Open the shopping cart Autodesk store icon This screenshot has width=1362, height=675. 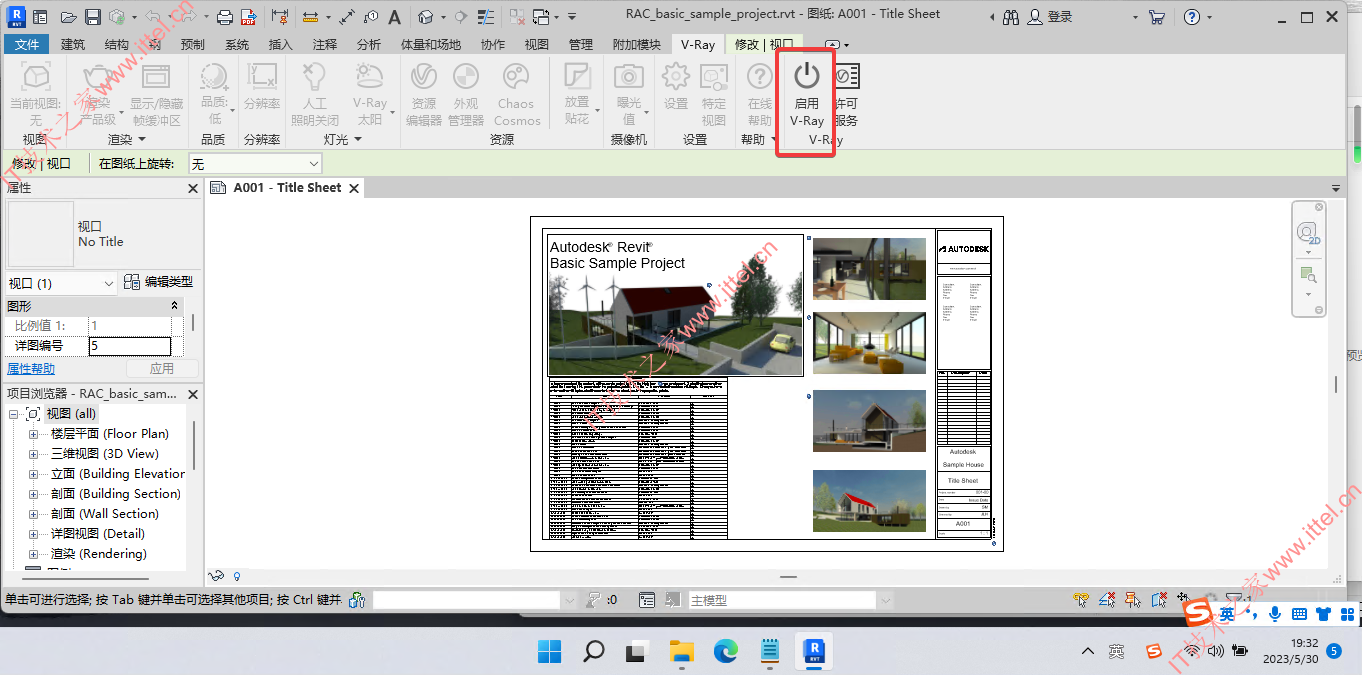1157,17
